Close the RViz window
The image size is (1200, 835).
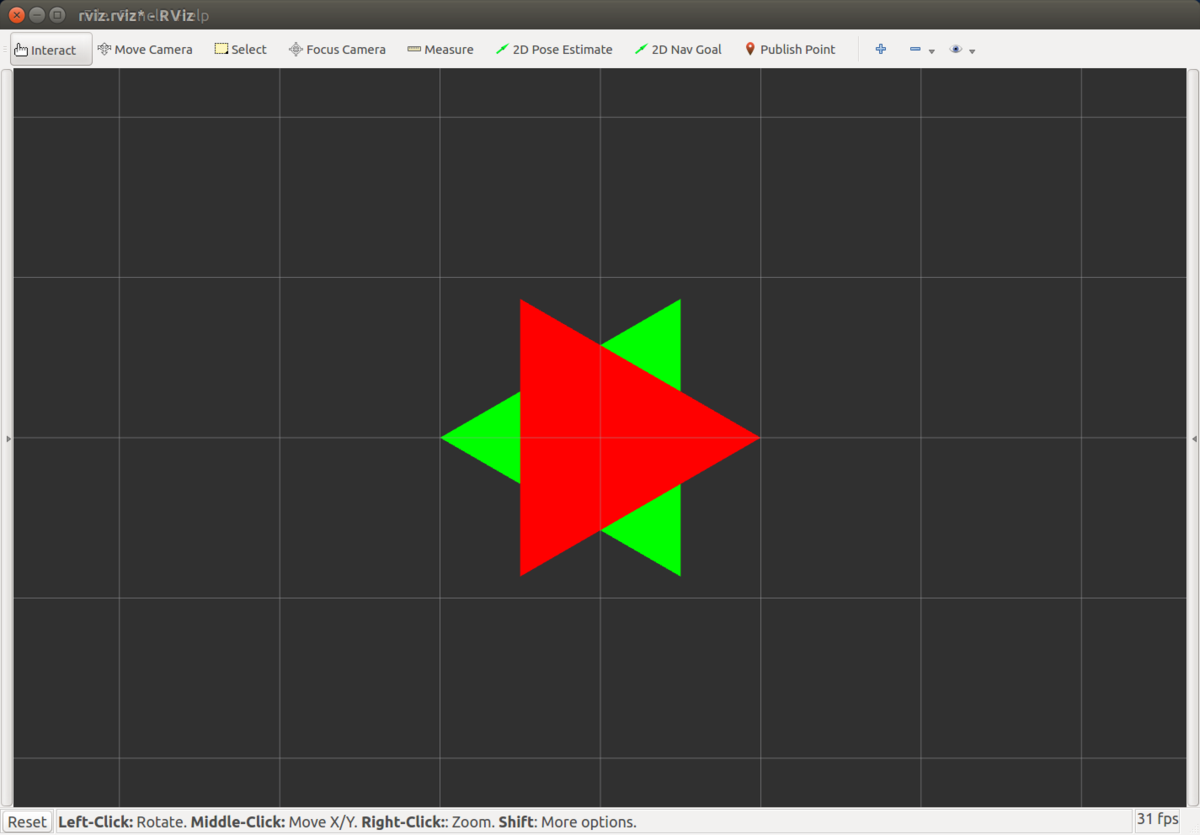pos(17,15)
